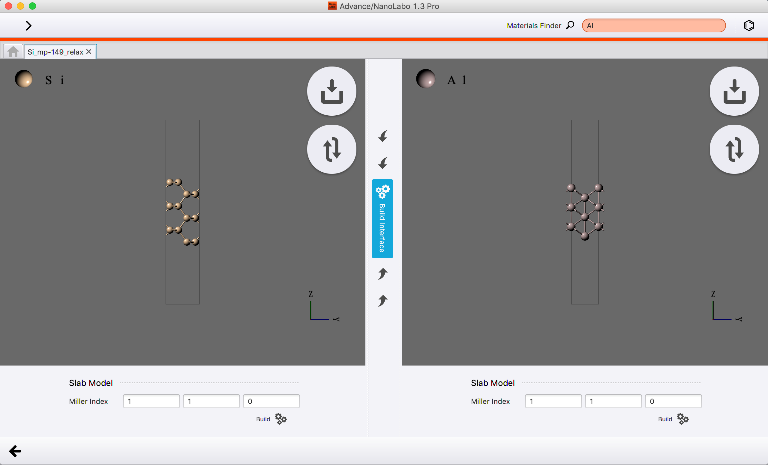The height and width of the screenshot is (465, 768).
Task: Import structure into Si panel
Action: (x=332, y=91)
